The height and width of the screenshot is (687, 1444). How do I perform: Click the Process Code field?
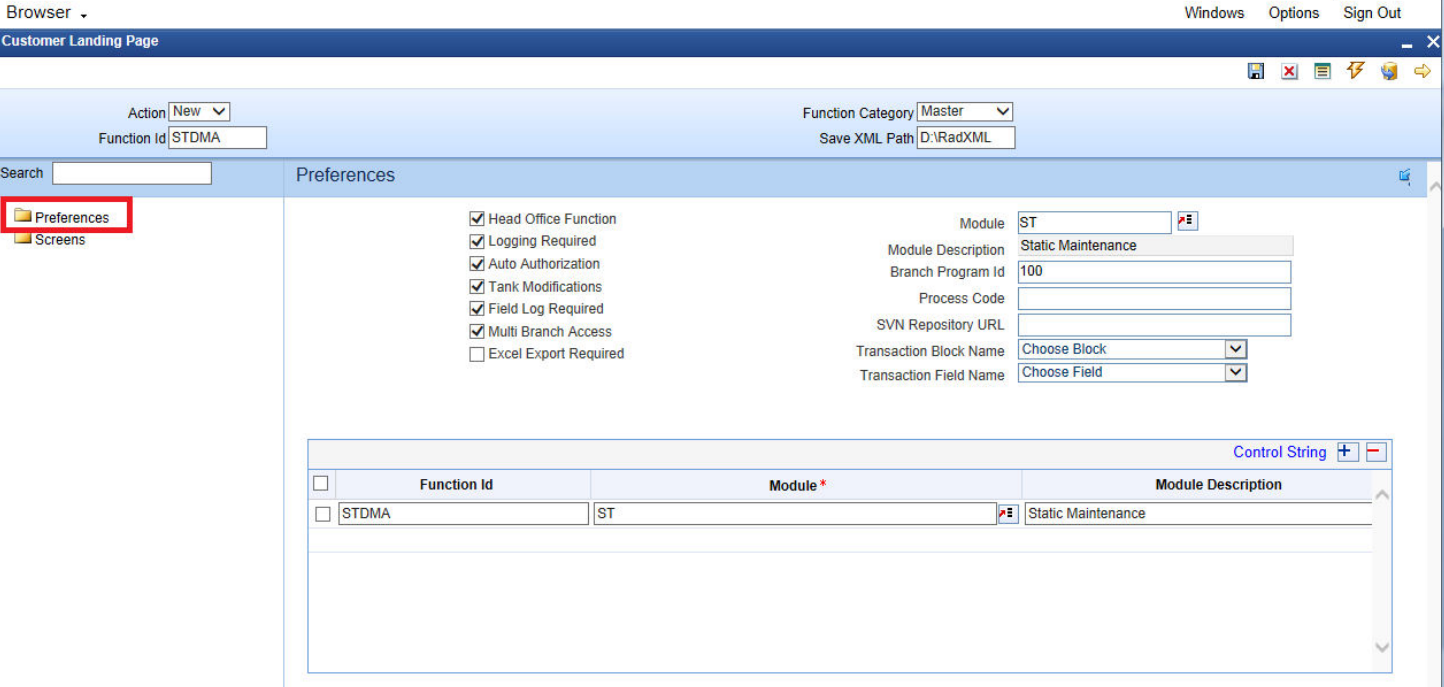point(1154,298)
